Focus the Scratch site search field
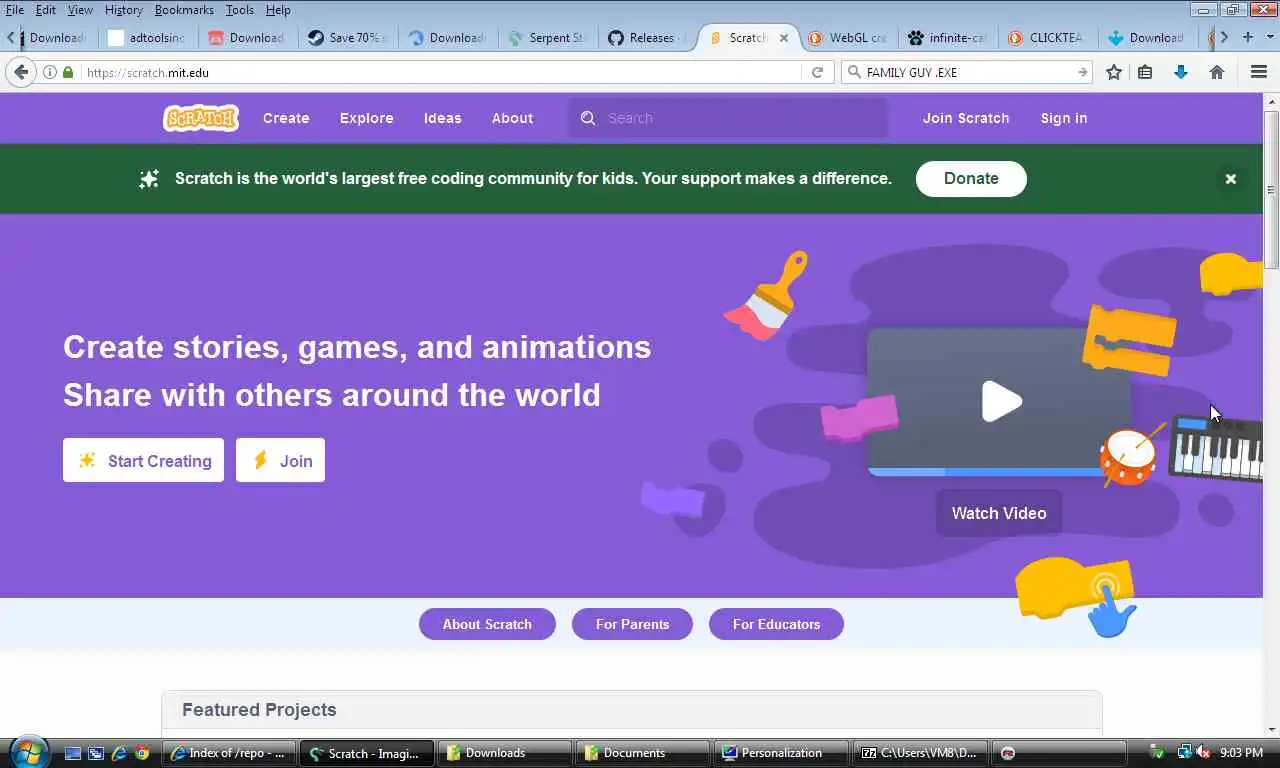This screenshot has height=768, width=1280. pos(728,118)
